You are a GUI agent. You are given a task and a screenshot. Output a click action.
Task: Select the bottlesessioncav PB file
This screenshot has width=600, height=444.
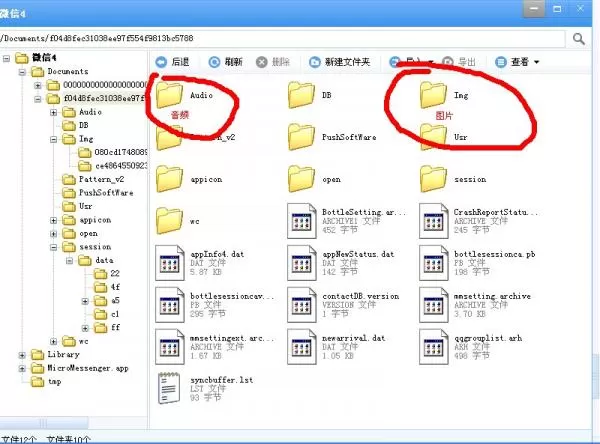(x=214, y=305)
